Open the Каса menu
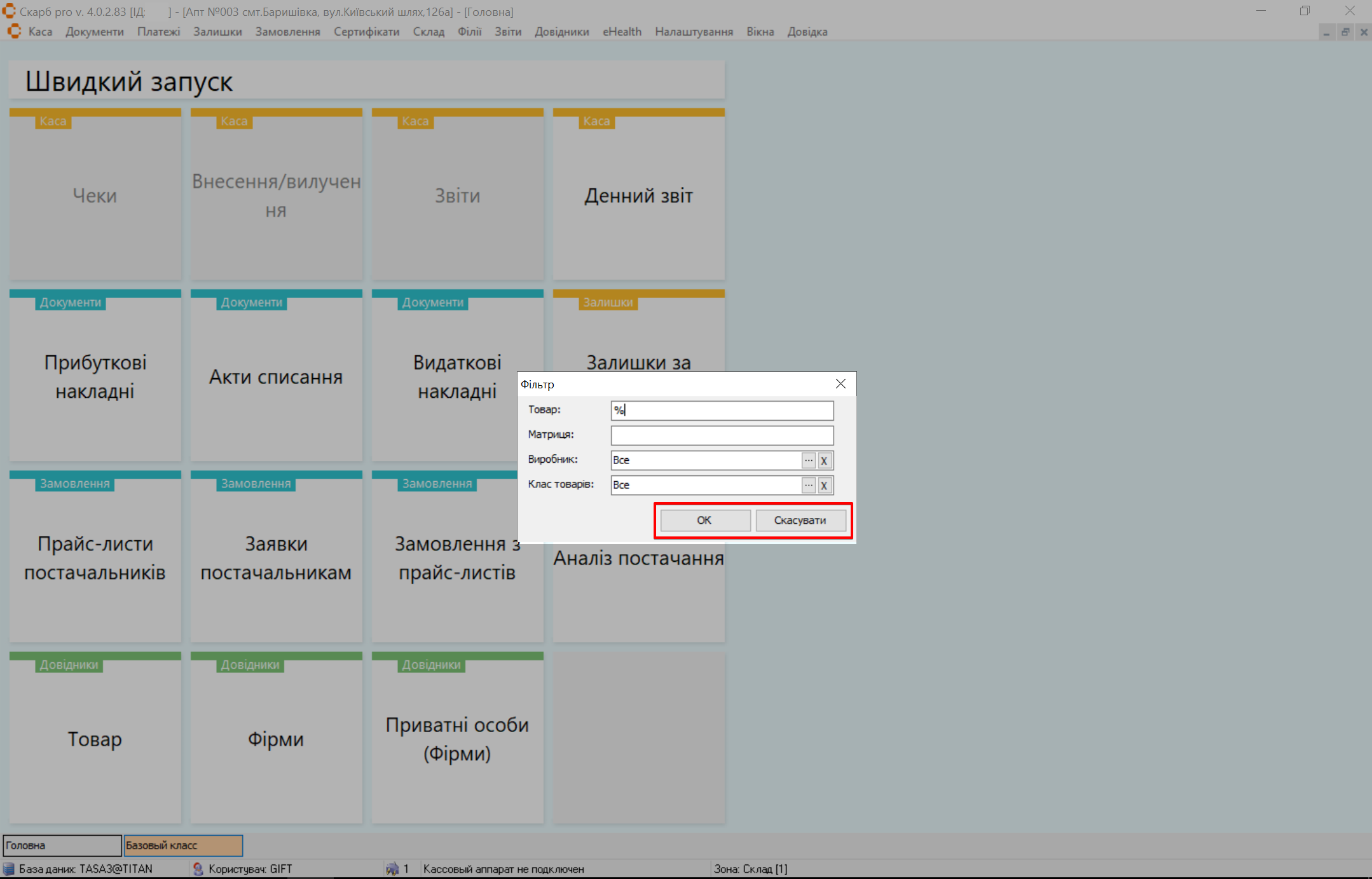The height and width of the screenshot is (879, 1372). tap(40, 32)
